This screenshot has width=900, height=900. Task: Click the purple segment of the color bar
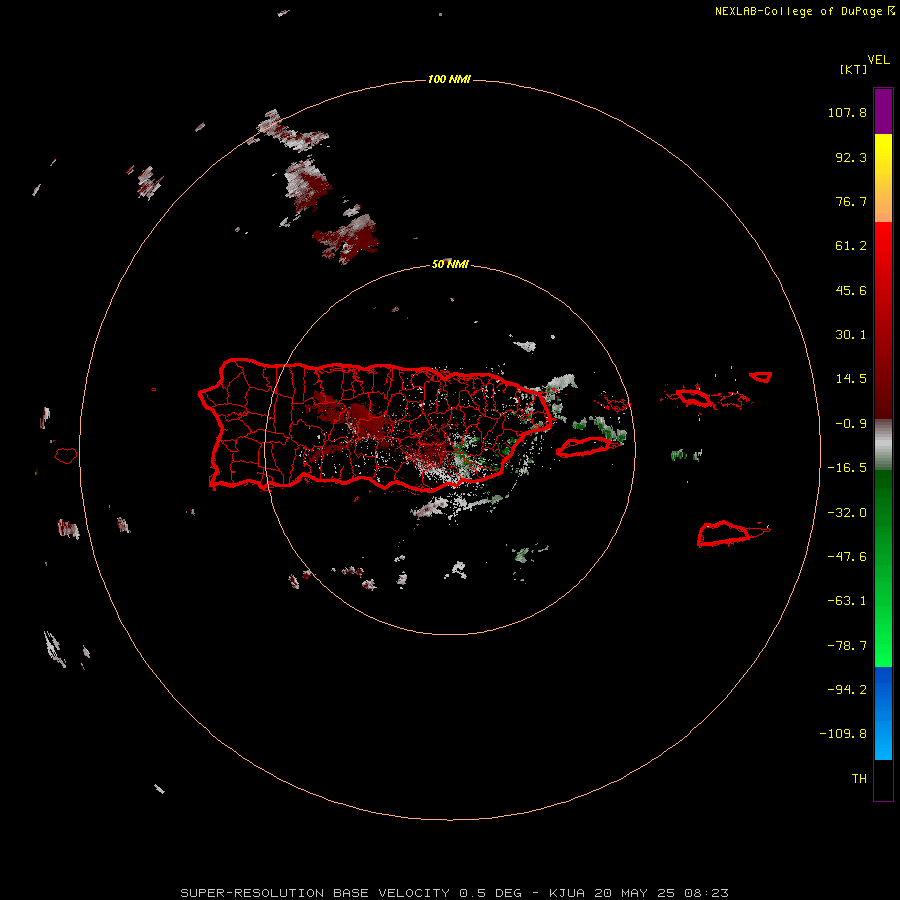coord(883,111)
